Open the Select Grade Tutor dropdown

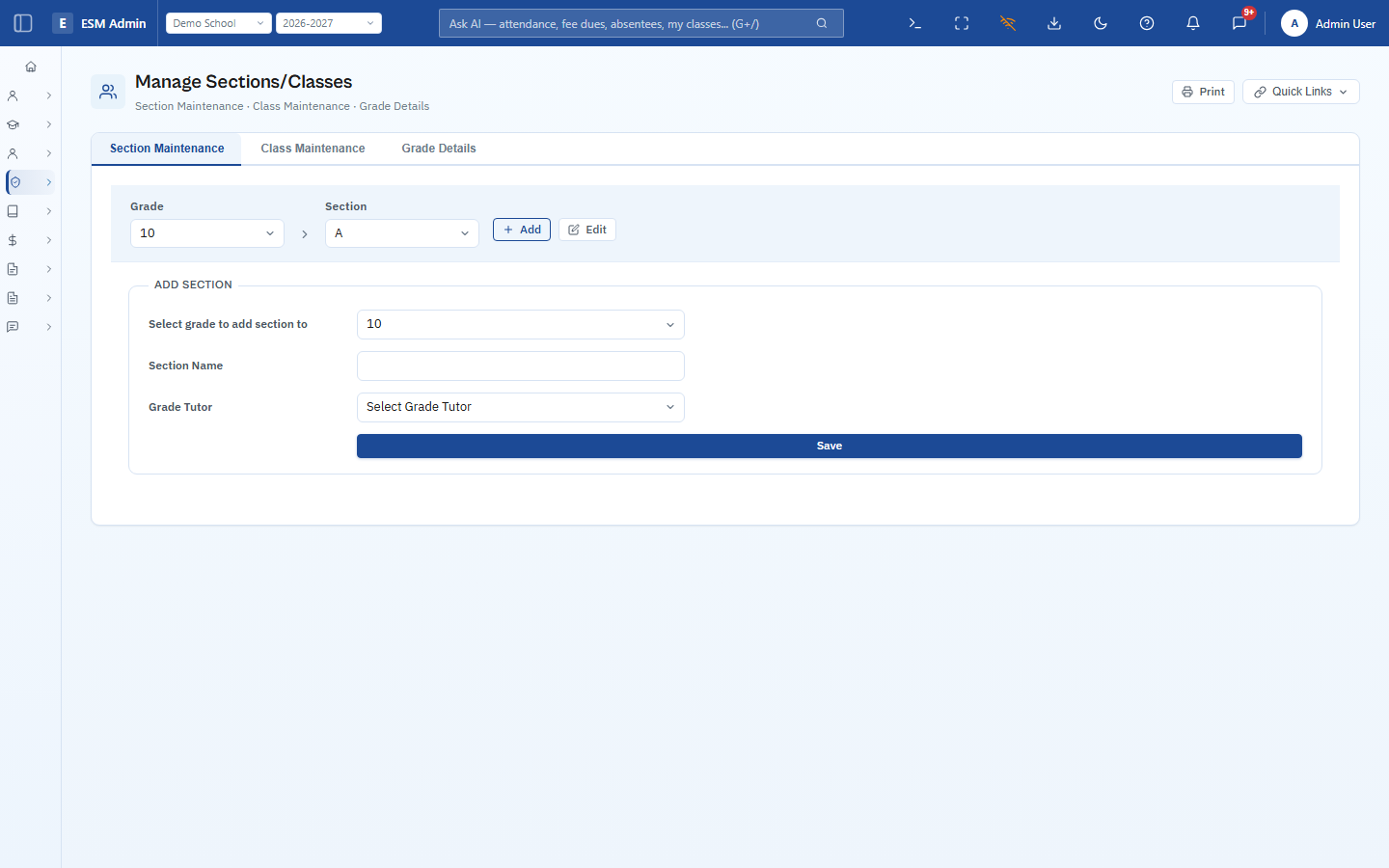[x=521, y=407]
